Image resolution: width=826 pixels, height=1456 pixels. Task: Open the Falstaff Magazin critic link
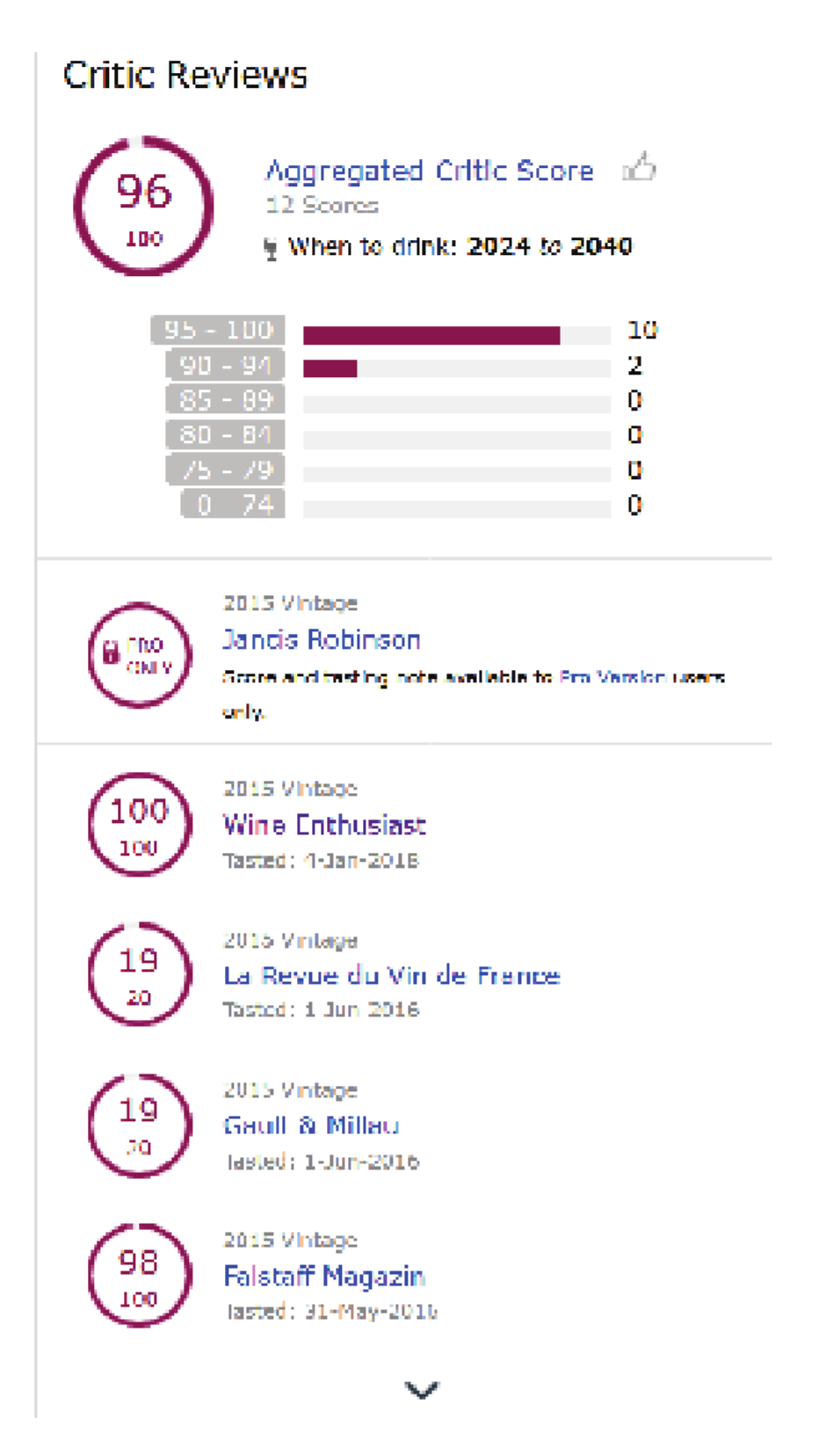324,1277
